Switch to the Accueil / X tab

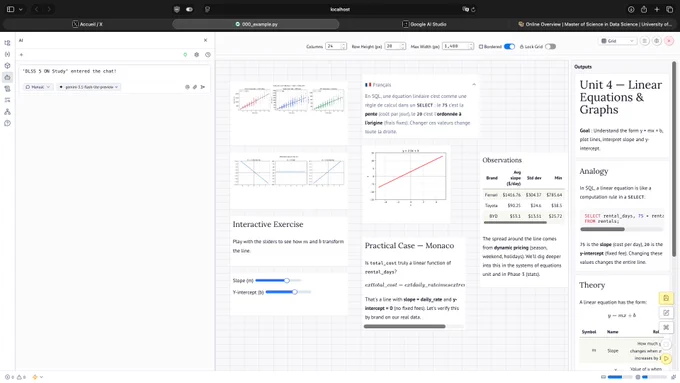pos(87,24)
